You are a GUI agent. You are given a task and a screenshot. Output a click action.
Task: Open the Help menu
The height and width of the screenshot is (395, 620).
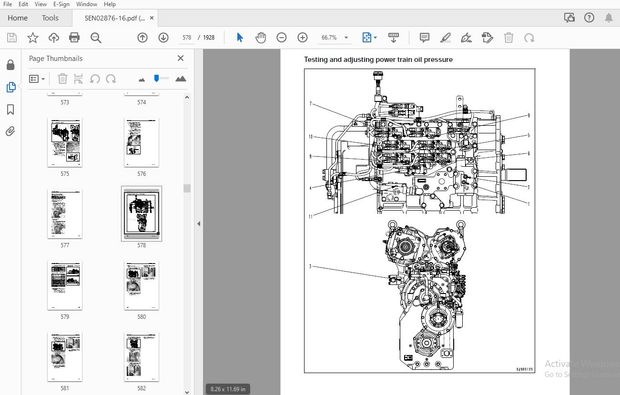coord(110,4)
